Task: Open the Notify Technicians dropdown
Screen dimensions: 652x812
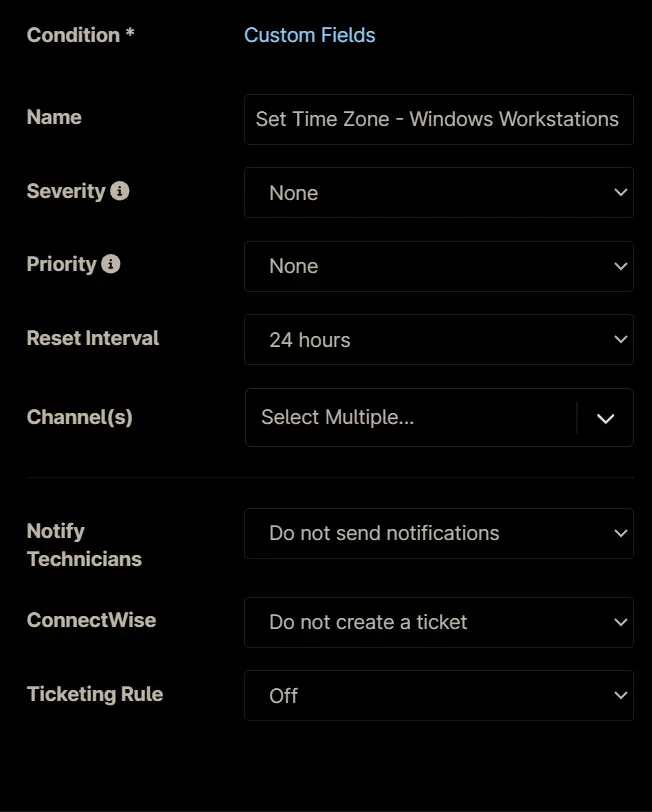Action: pos(439,533)
